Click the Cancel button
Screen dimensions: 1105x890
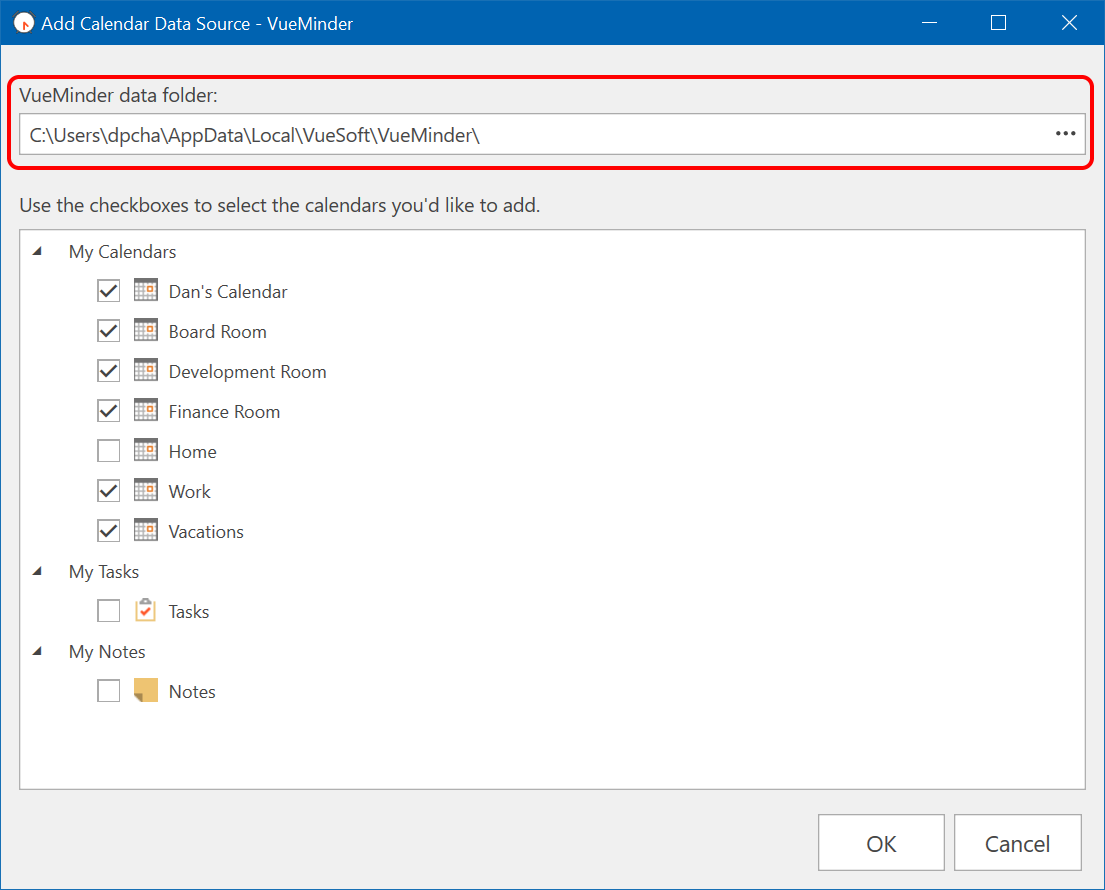pos(1017,844)
